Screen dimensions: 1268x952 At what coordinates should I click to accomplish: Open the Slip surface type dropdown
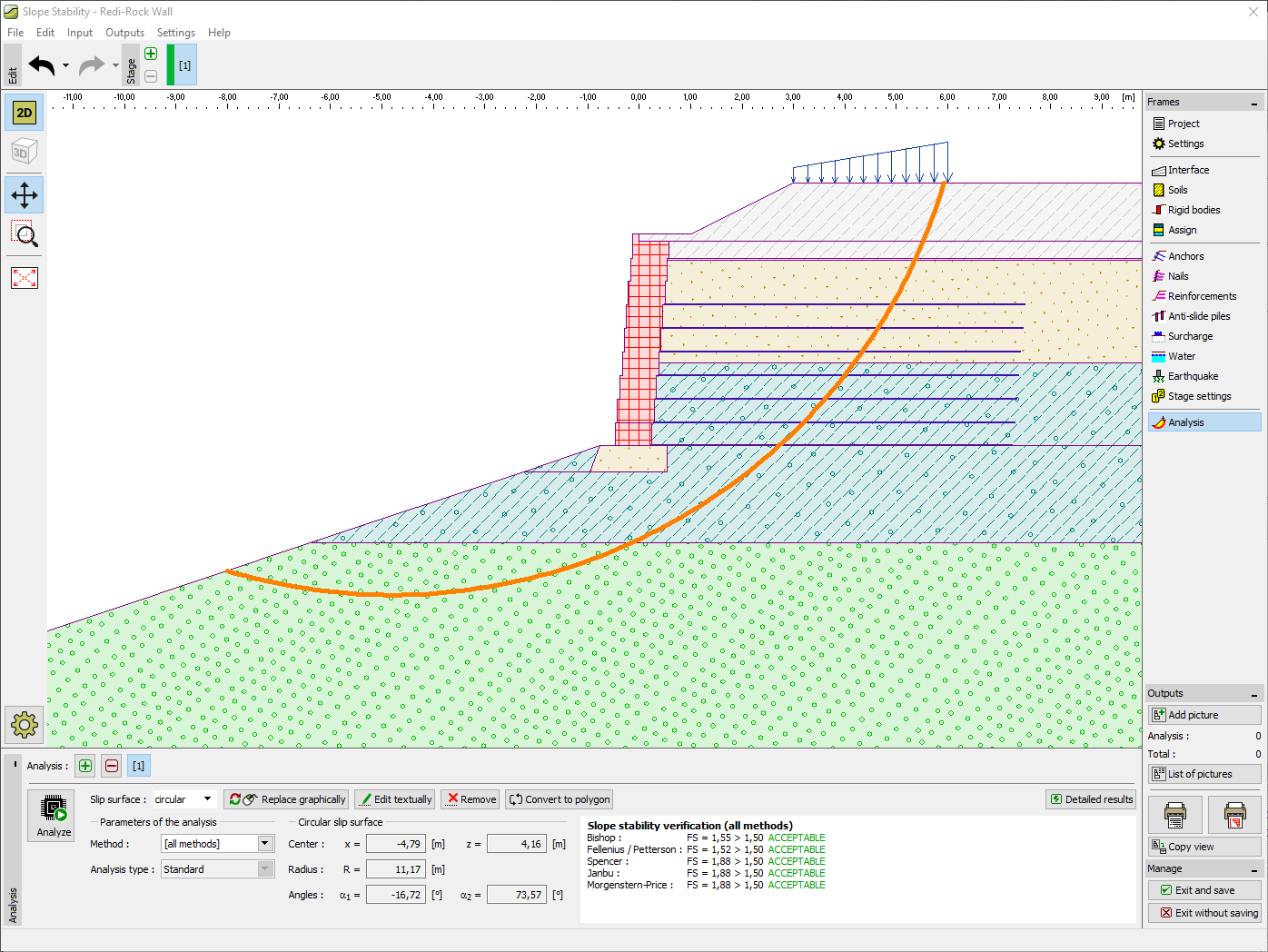click(207, 799)
